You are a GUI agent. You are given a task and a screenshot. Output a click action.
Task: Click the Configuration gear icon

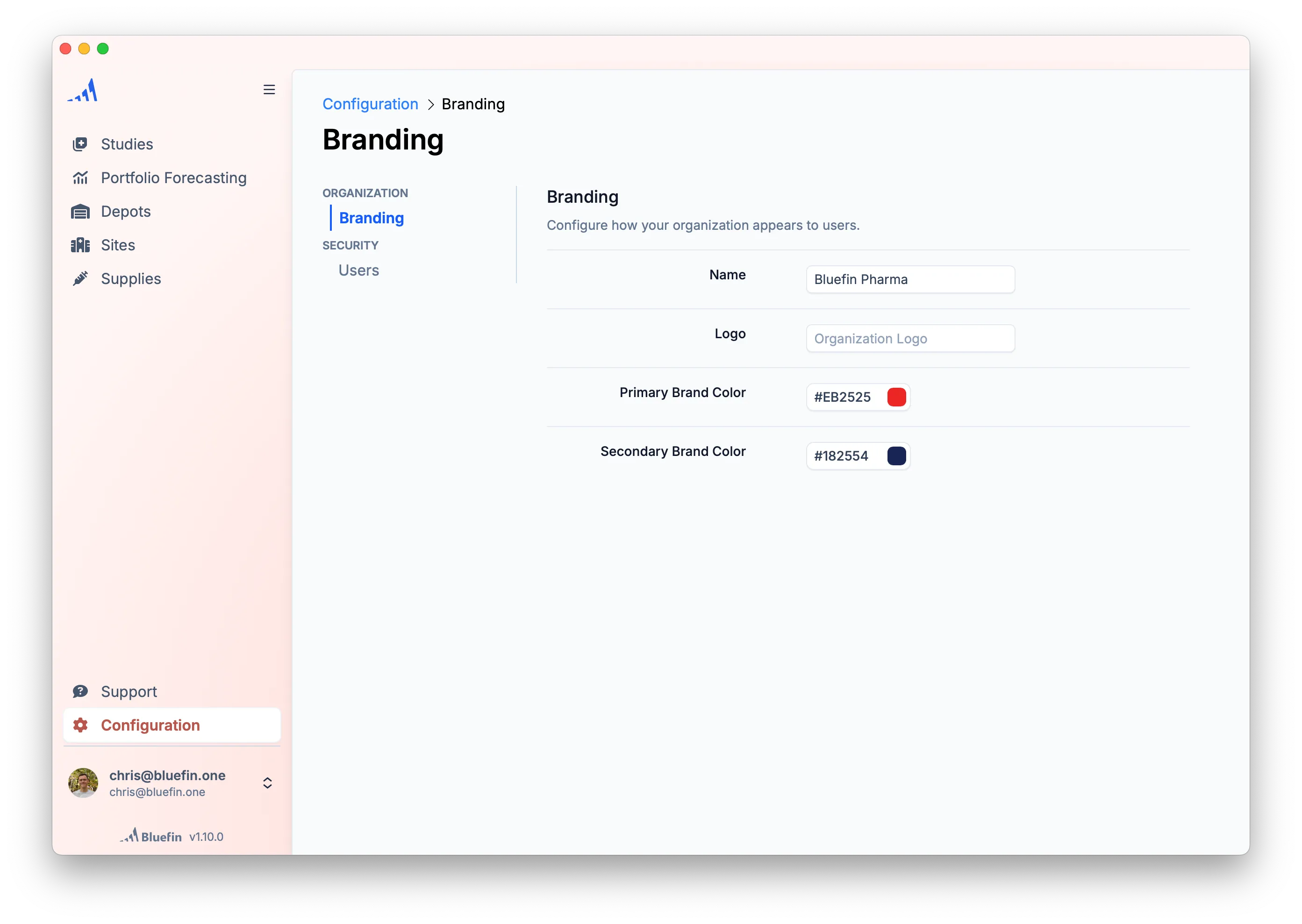pos(80,725)
